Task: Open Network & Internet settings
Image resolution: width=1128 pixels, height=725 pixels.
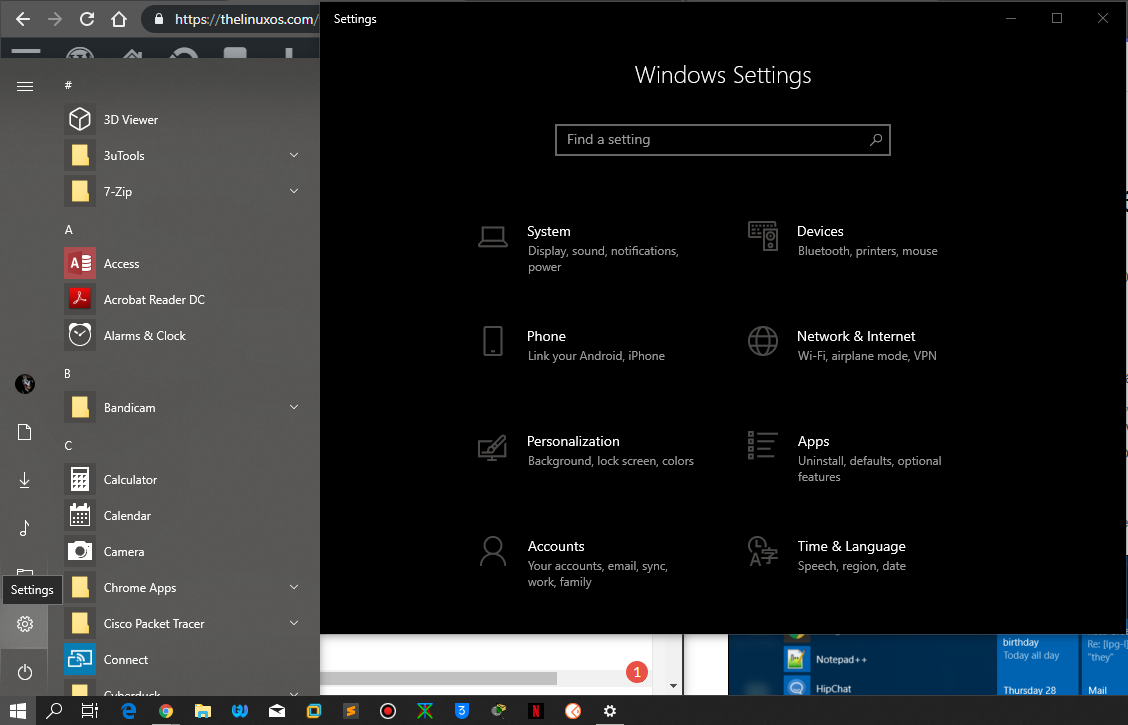Action: pos(855,337)
